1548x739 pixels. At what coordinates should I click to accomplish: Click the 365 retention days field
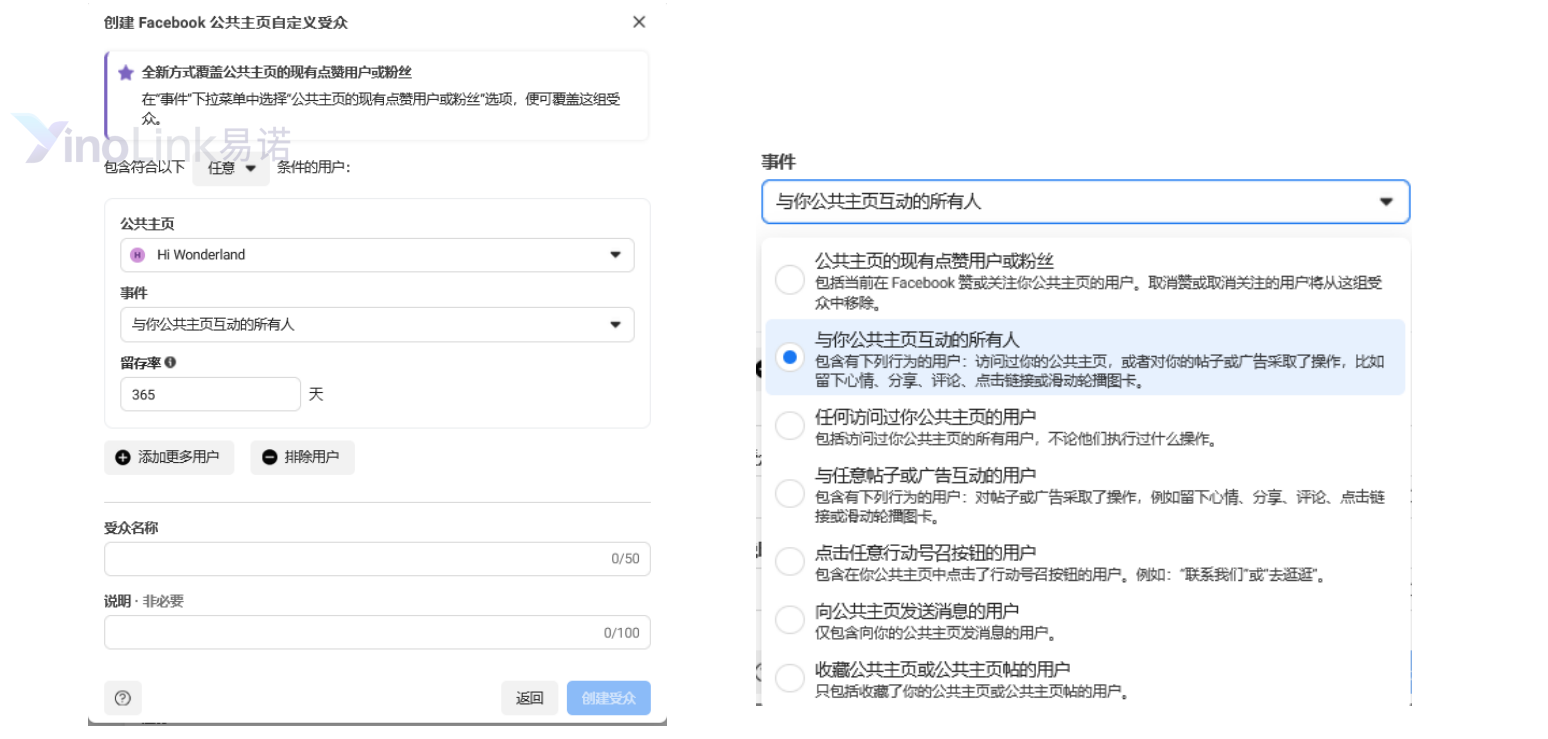pyautogui.click(x=210, y=394)
